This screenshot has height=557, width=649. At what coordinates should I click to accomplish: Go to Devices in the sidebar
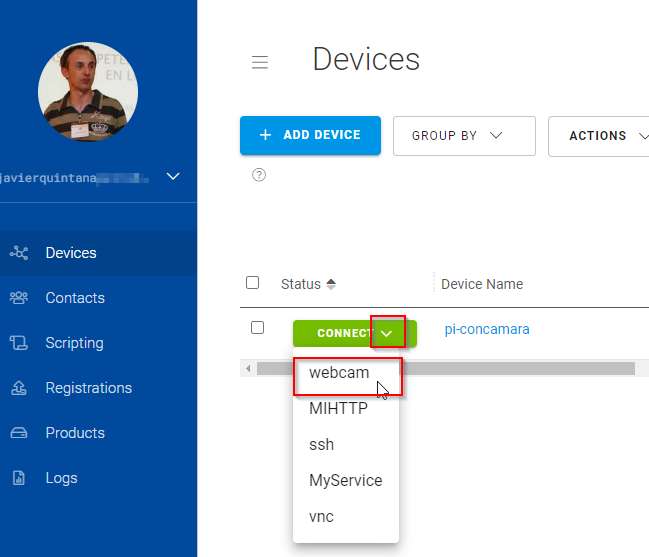click(99, 252)
